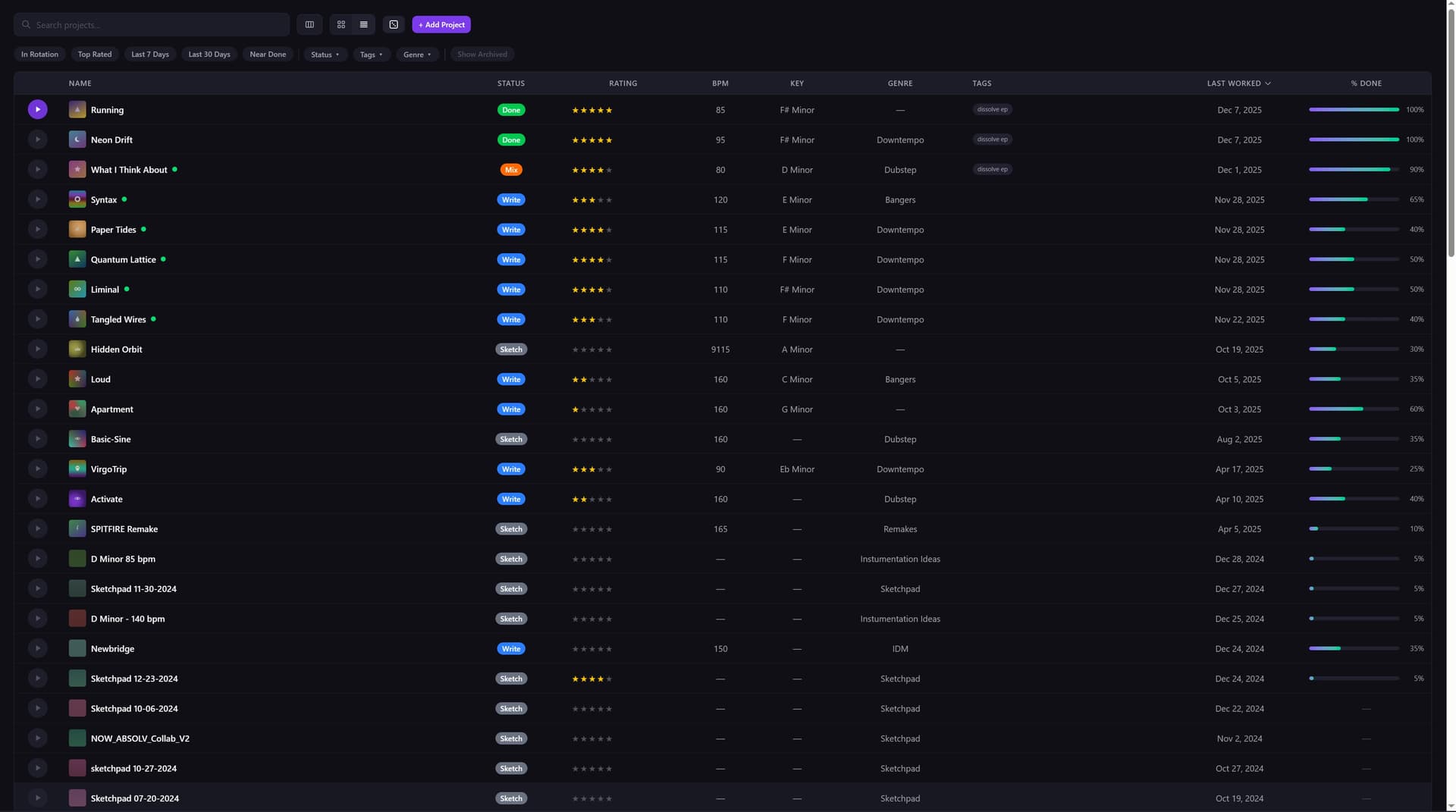1456x812 pixels.
Task: Open the Tags dropdown
Action: (x=371, y=54)
